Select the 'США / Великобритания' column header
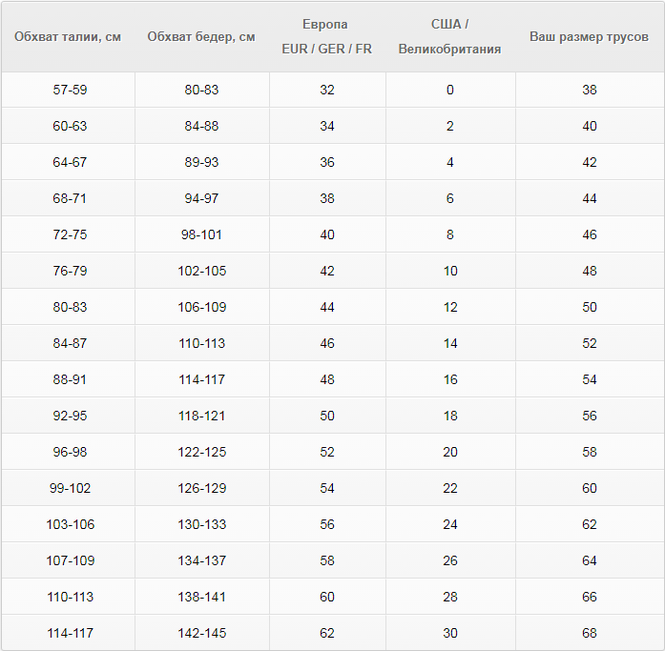This screenshot has height=651, width=665. (x=450, y=37)
